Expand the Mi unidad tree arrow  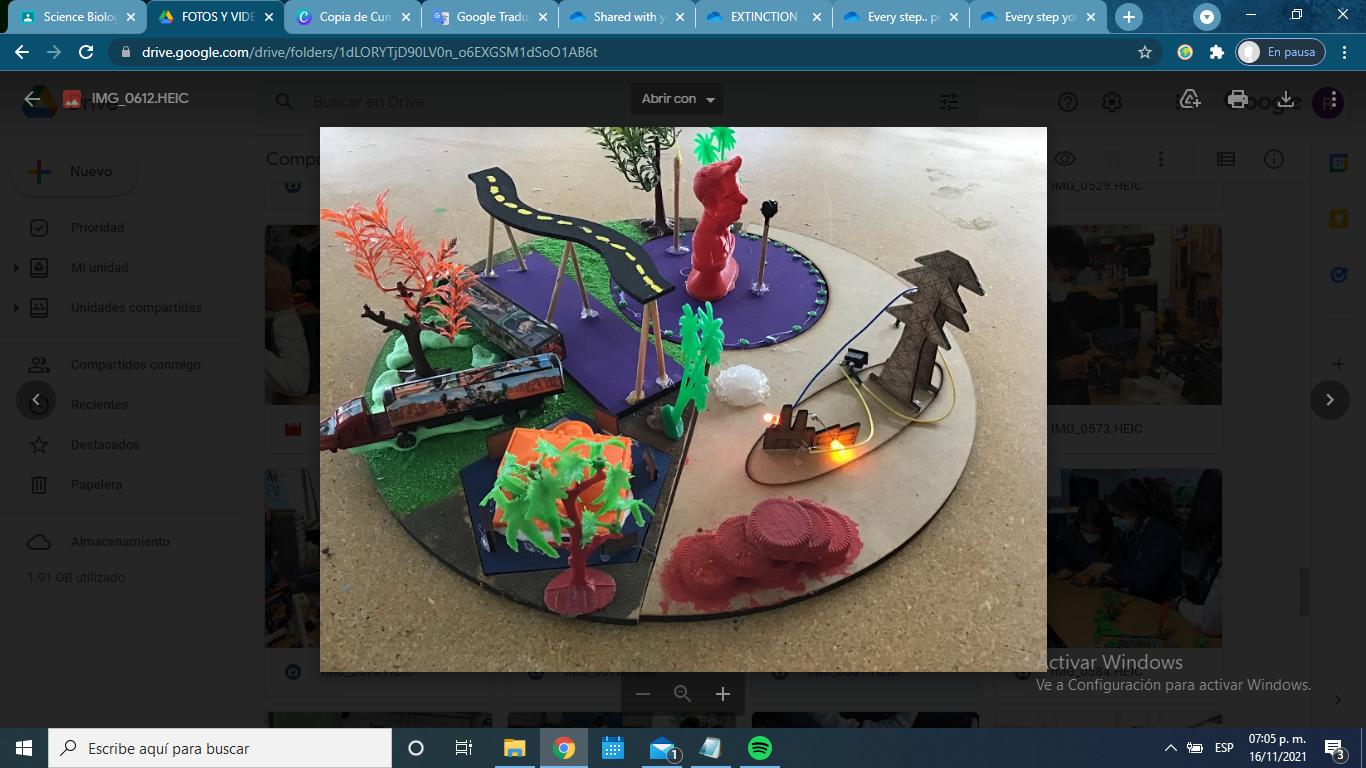tap(16, 268)
